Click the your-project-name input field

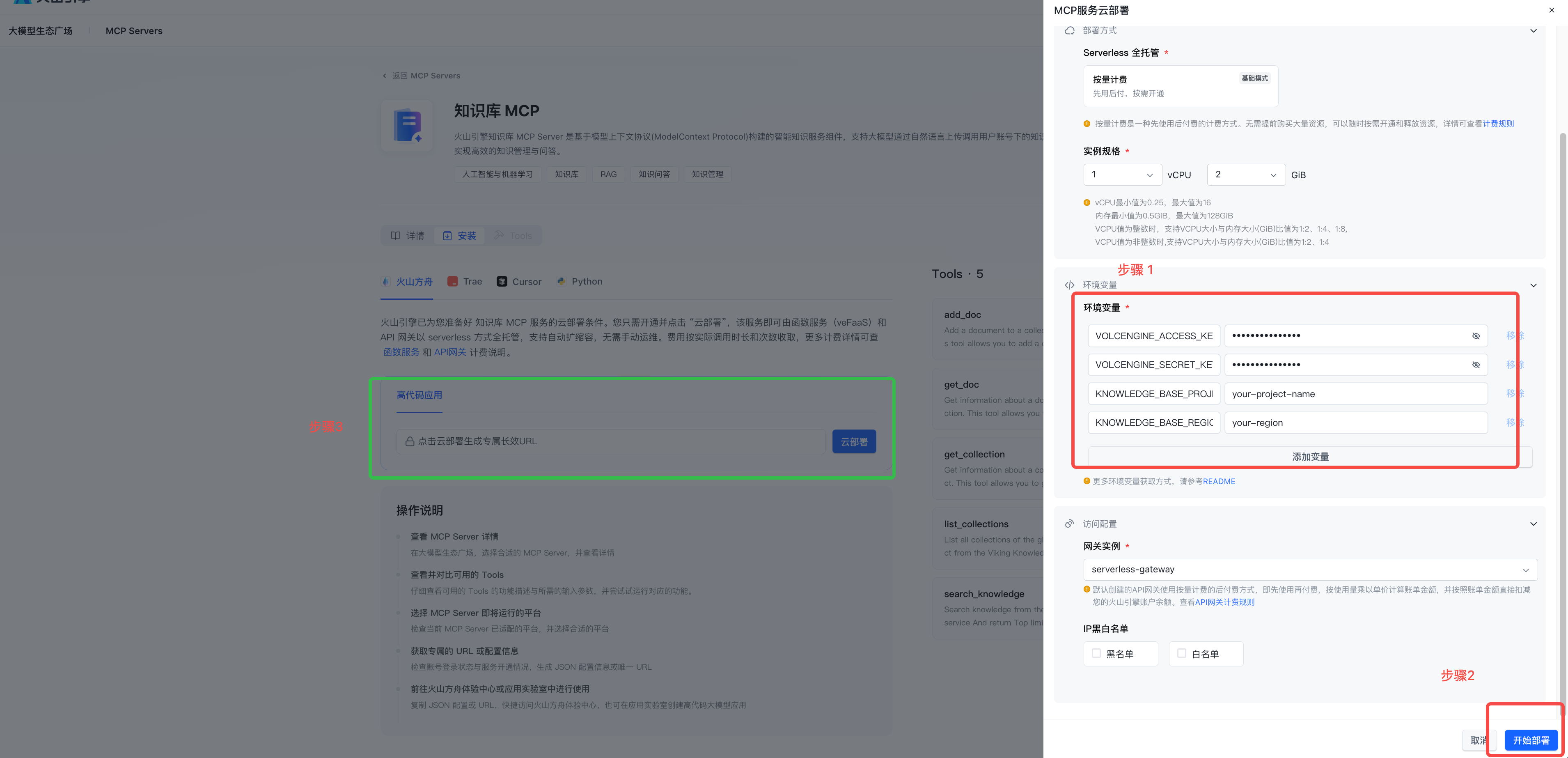pos(1355,394)
